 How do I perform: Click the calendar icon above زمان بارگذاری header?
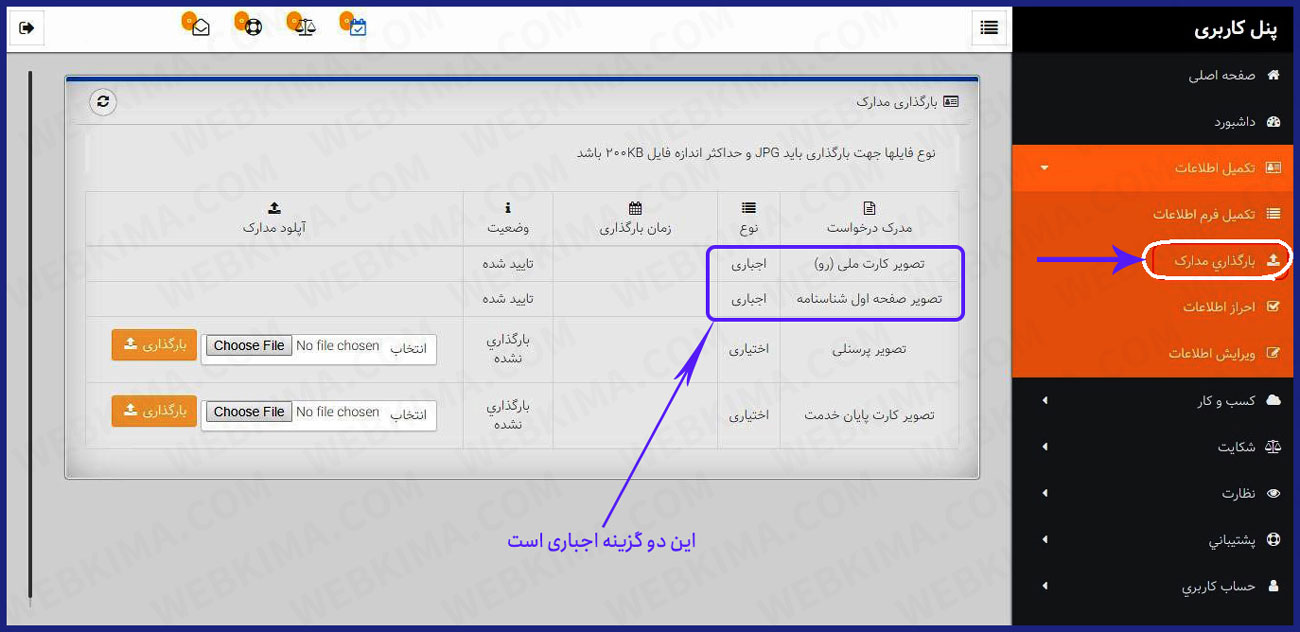(635, 208)
